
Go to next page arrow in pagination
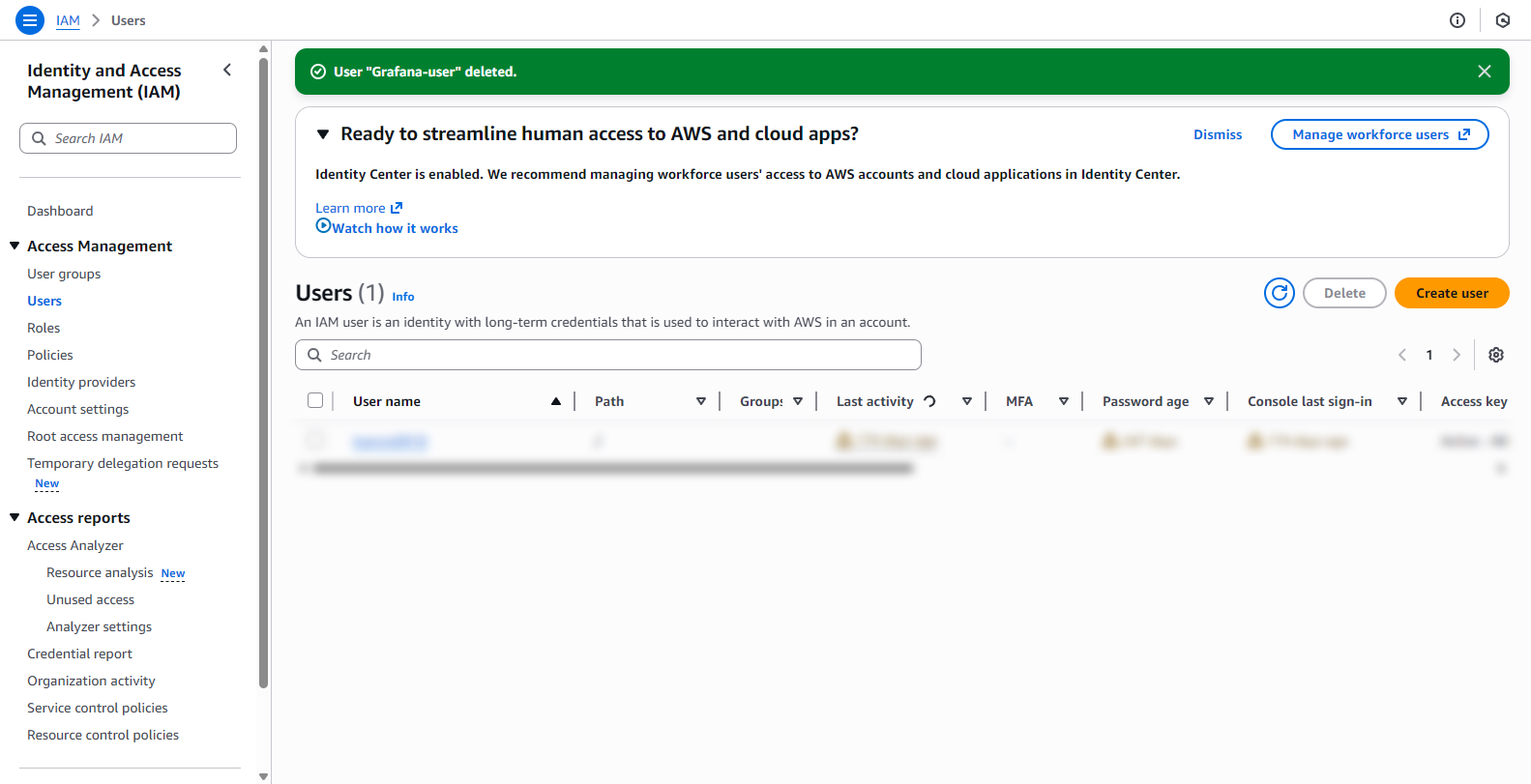(x=1457, y=355)
